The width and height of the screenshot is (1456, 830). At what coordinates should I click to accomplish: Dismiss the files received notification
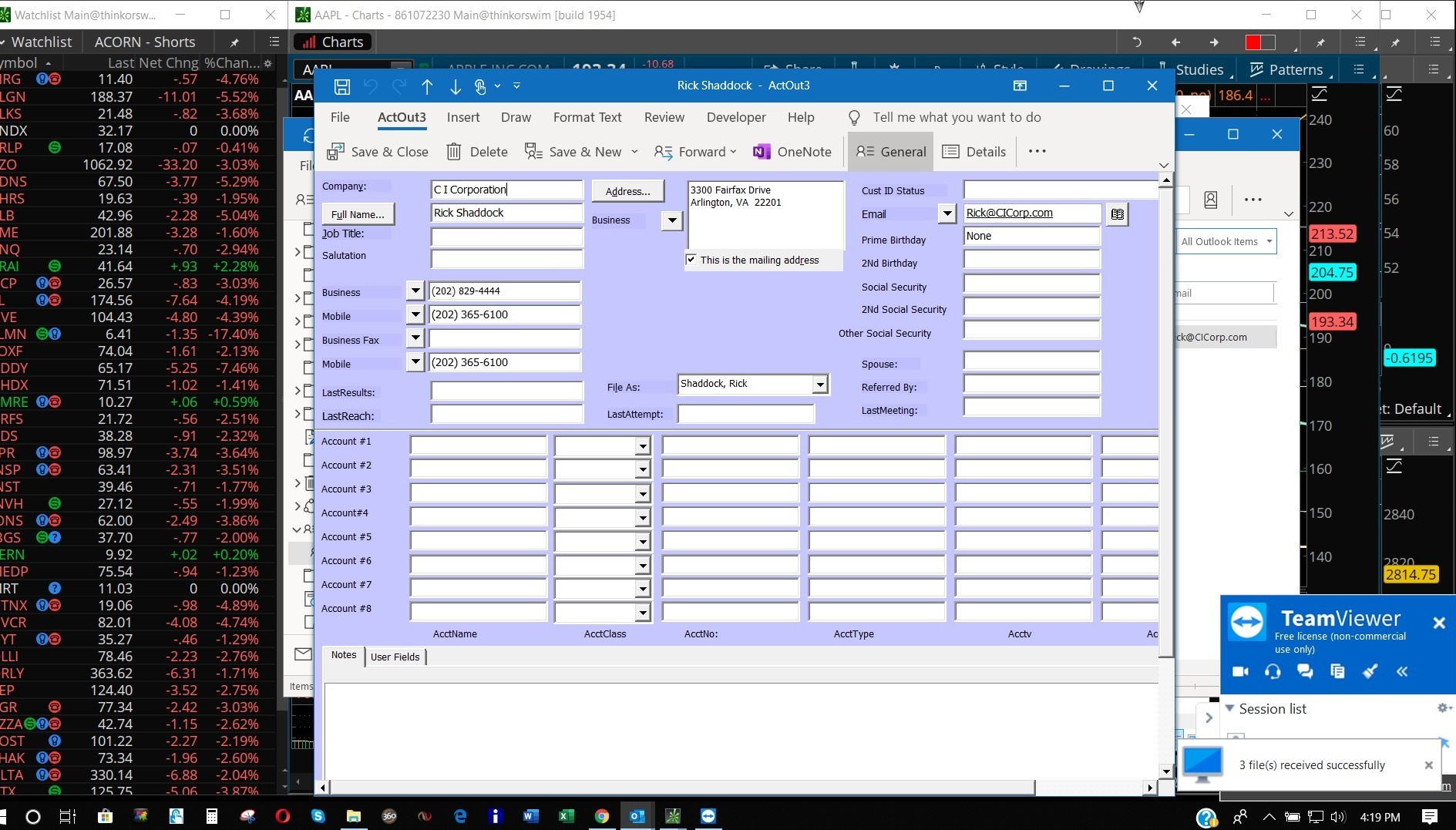click(1428, 765)
